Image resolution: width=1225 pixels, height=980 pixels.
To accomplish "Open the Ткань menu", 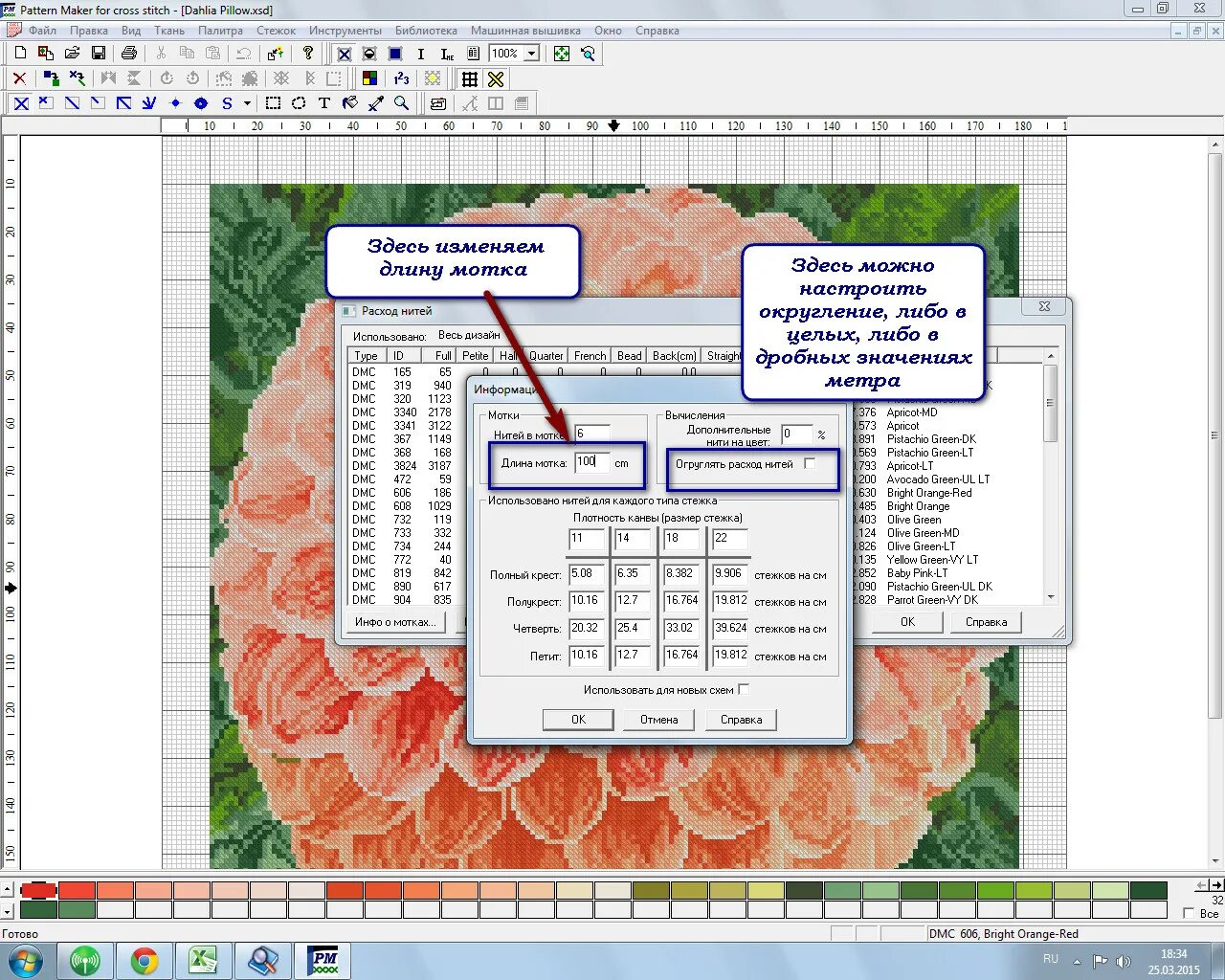I will pyautogui.click(x=169, y=31).
